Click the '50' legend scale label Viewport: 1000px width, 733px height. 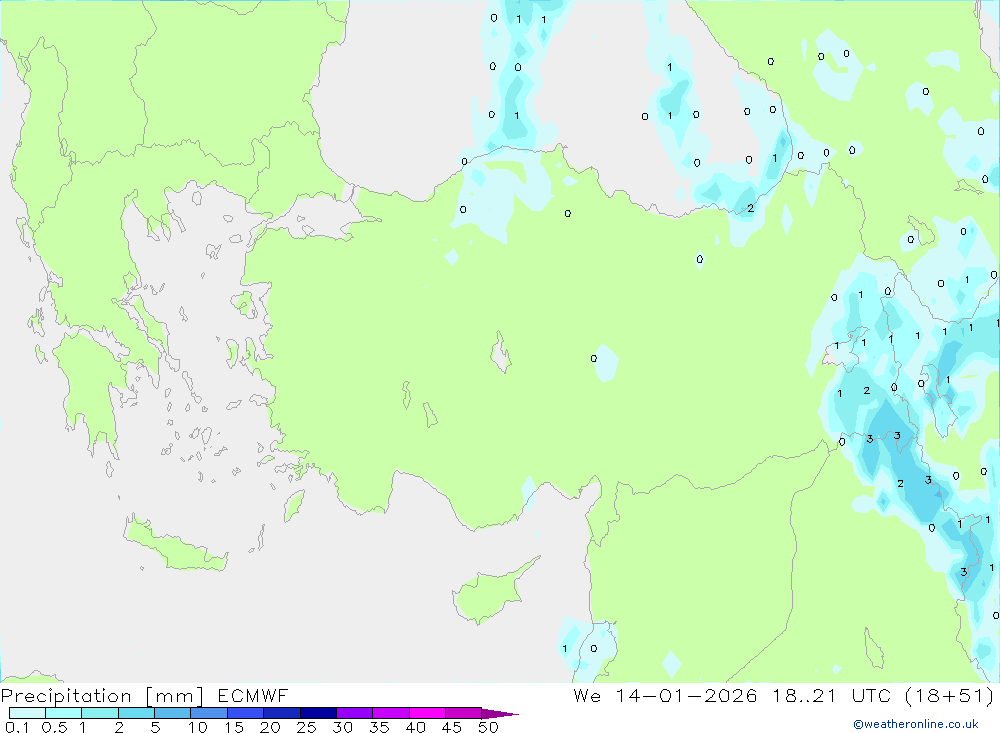(x=488, y=727)
